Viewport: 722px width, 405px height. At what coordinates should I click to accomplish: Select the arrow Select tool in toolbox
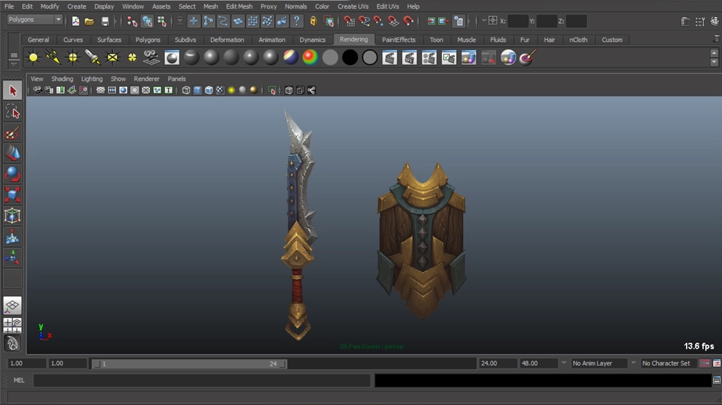click(12, 91)
